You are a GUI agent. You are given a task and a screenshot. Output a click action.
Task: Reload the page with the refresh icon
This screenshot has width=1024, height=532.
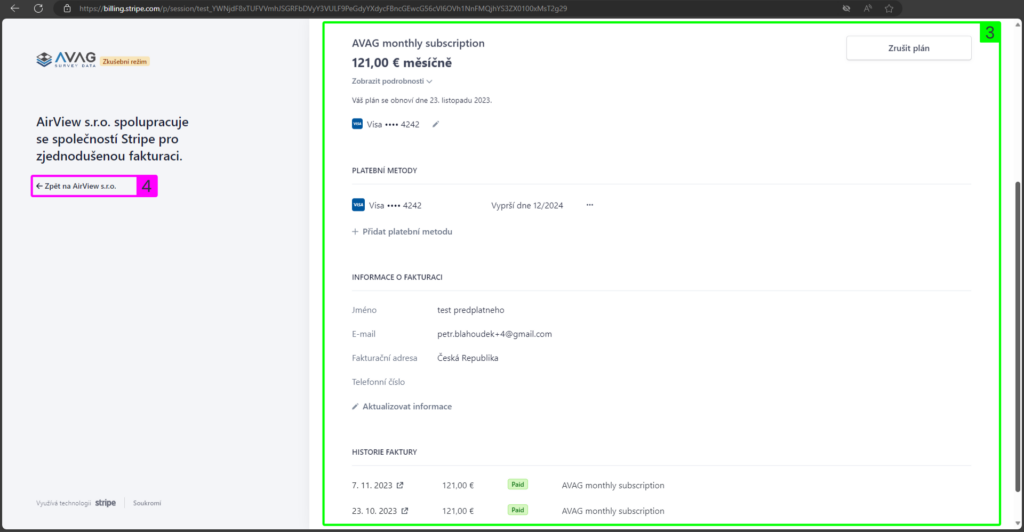tap(38, 8)
